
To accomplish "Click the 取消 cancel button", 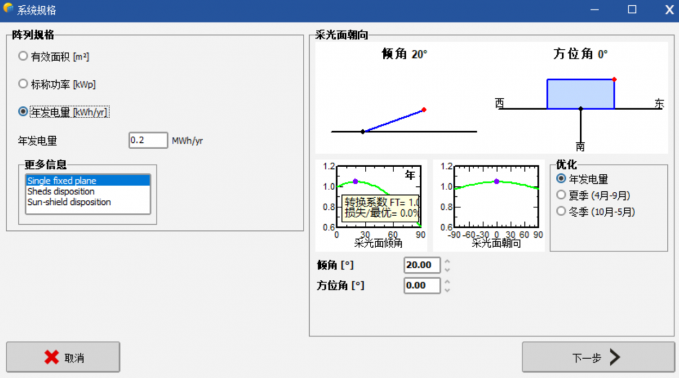I will (x=63, y=357).
